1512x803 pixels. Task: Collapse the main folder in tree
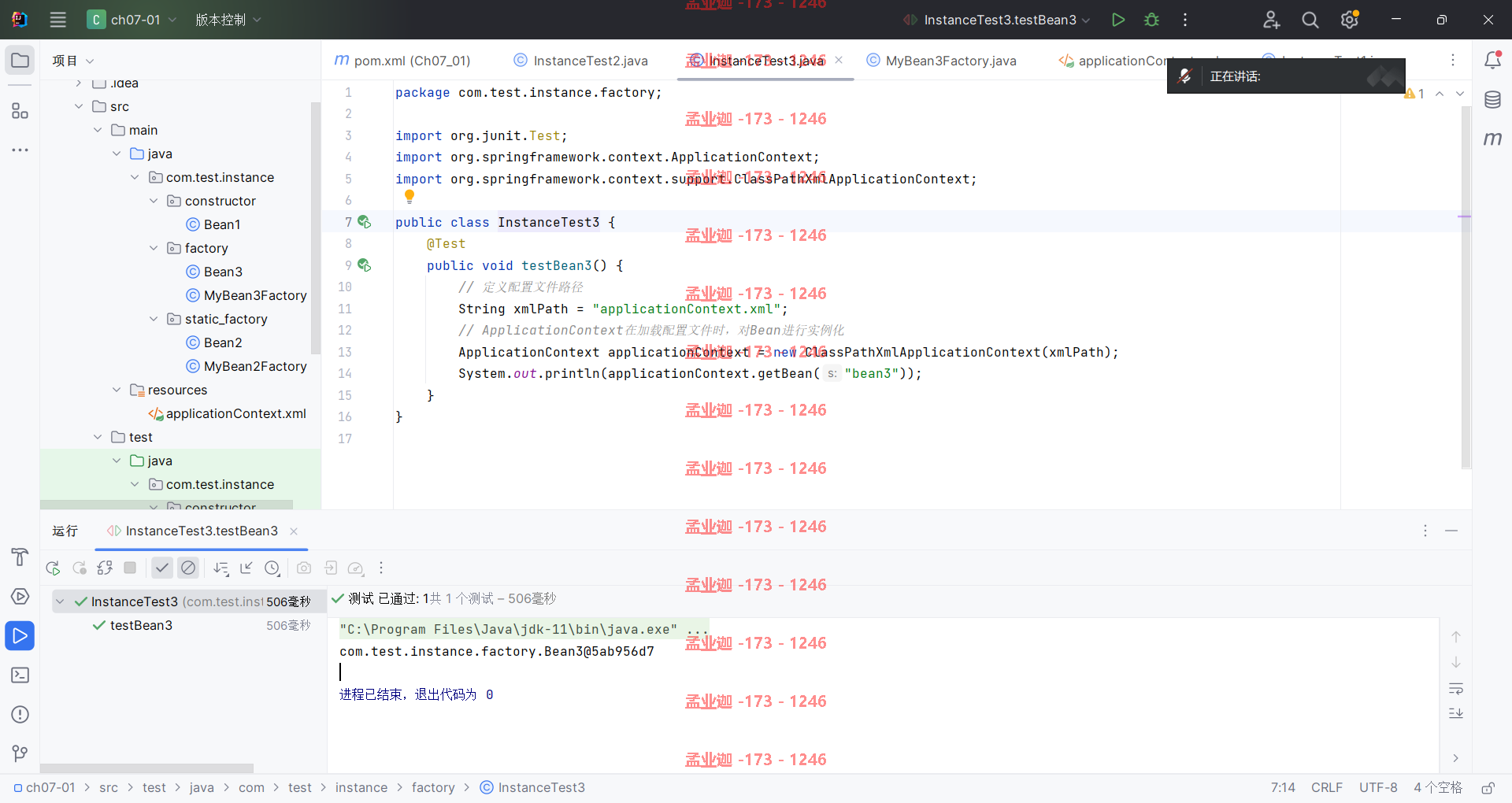[98, 130]
